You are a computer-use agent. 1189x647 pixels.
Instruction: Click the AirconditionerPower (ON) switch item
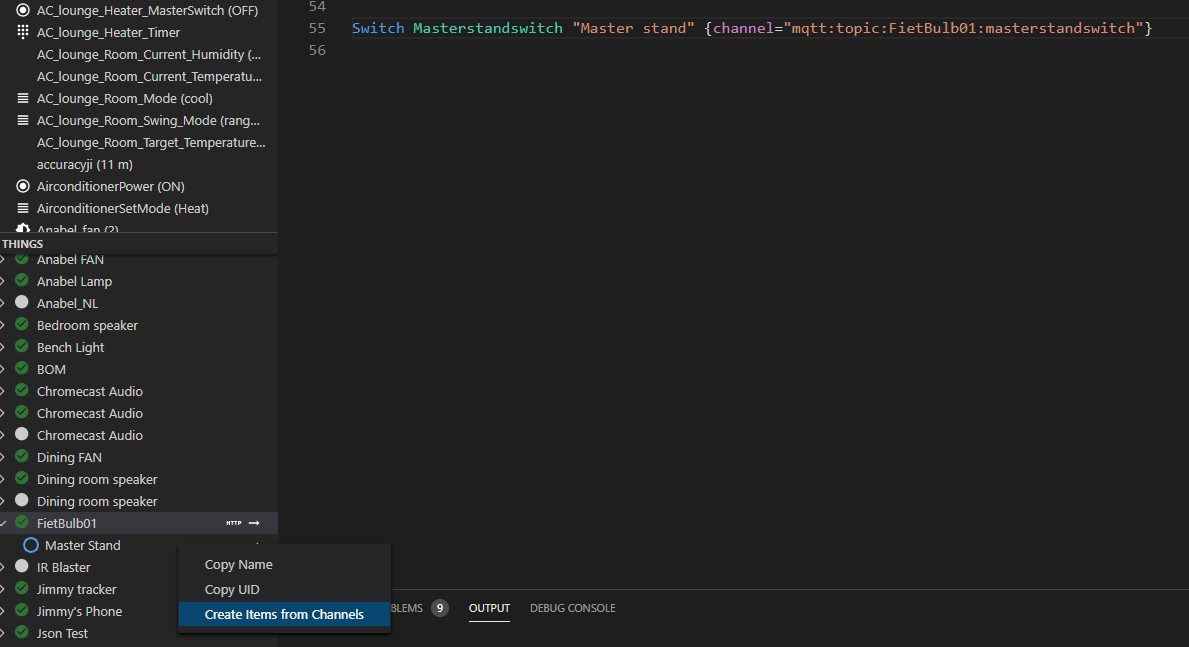point(110,186)
